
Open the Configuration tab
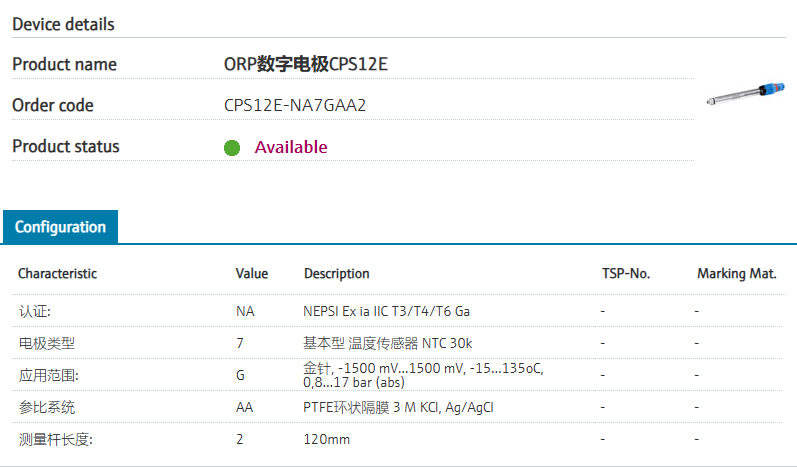click(60, 227)
